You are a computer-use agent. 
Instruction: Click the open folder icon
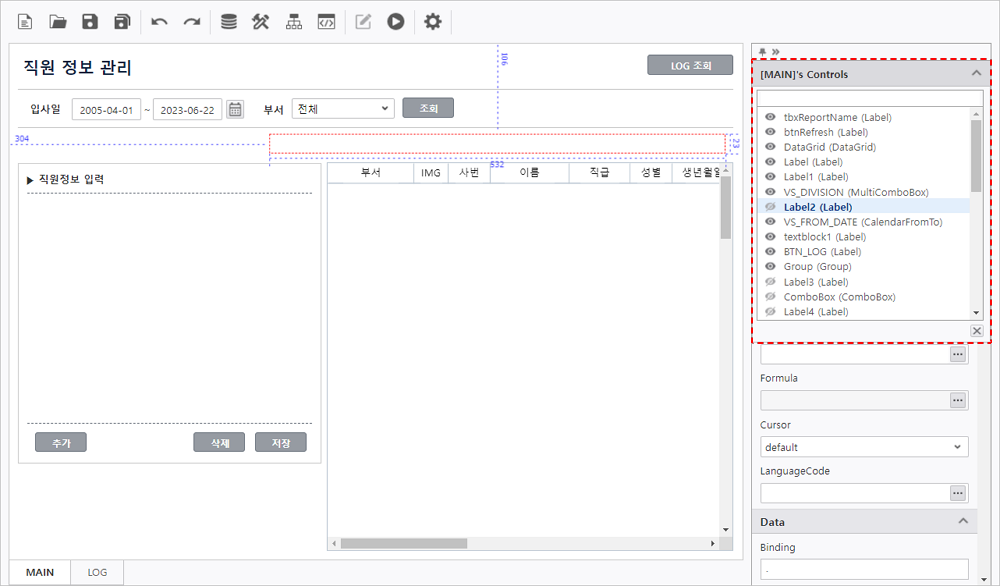click(x=58, y=21)
